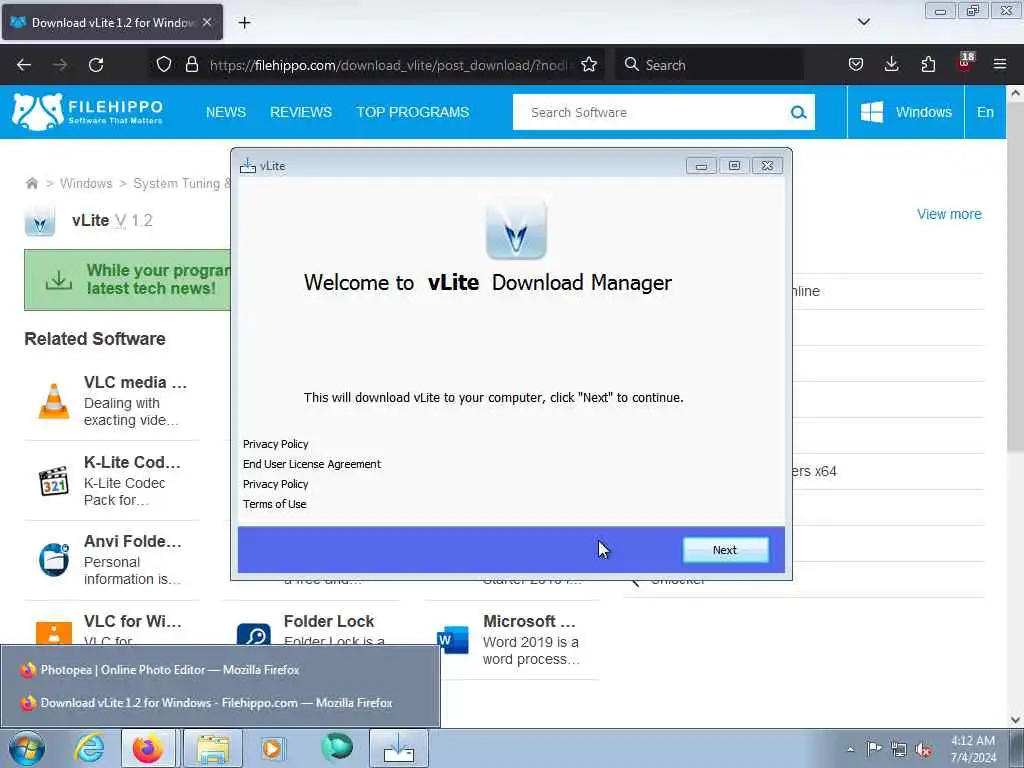Image resolution: width=1024 pixels, height=768 pixels.
Task: Click the K-Lite Codec clapperboard icon
Action: pyautogui.click(x=54, y=481)
